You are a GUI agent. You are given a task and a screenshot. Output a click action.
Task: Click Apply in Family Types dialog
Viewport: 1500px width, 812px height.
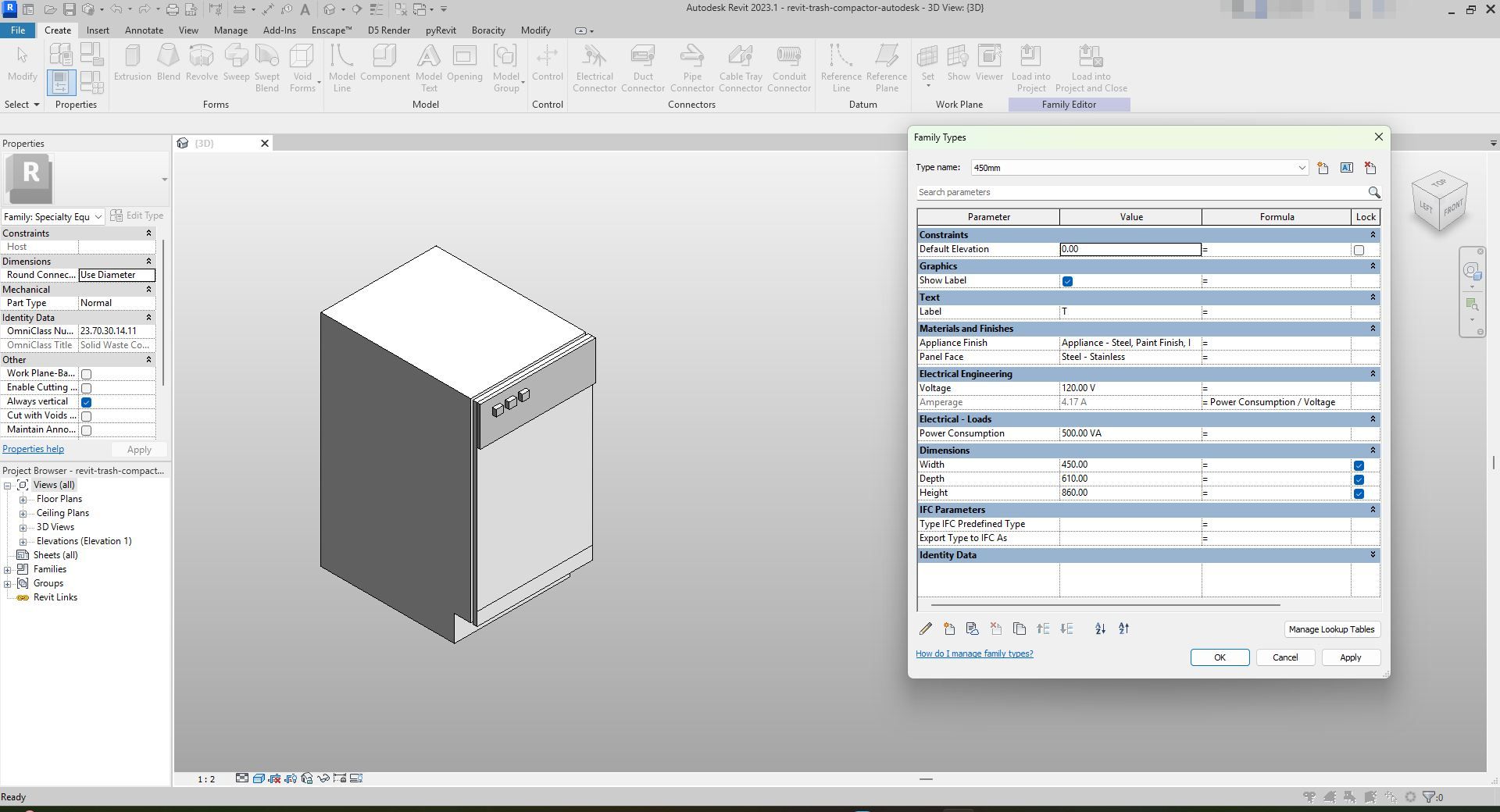[1351, 657]
